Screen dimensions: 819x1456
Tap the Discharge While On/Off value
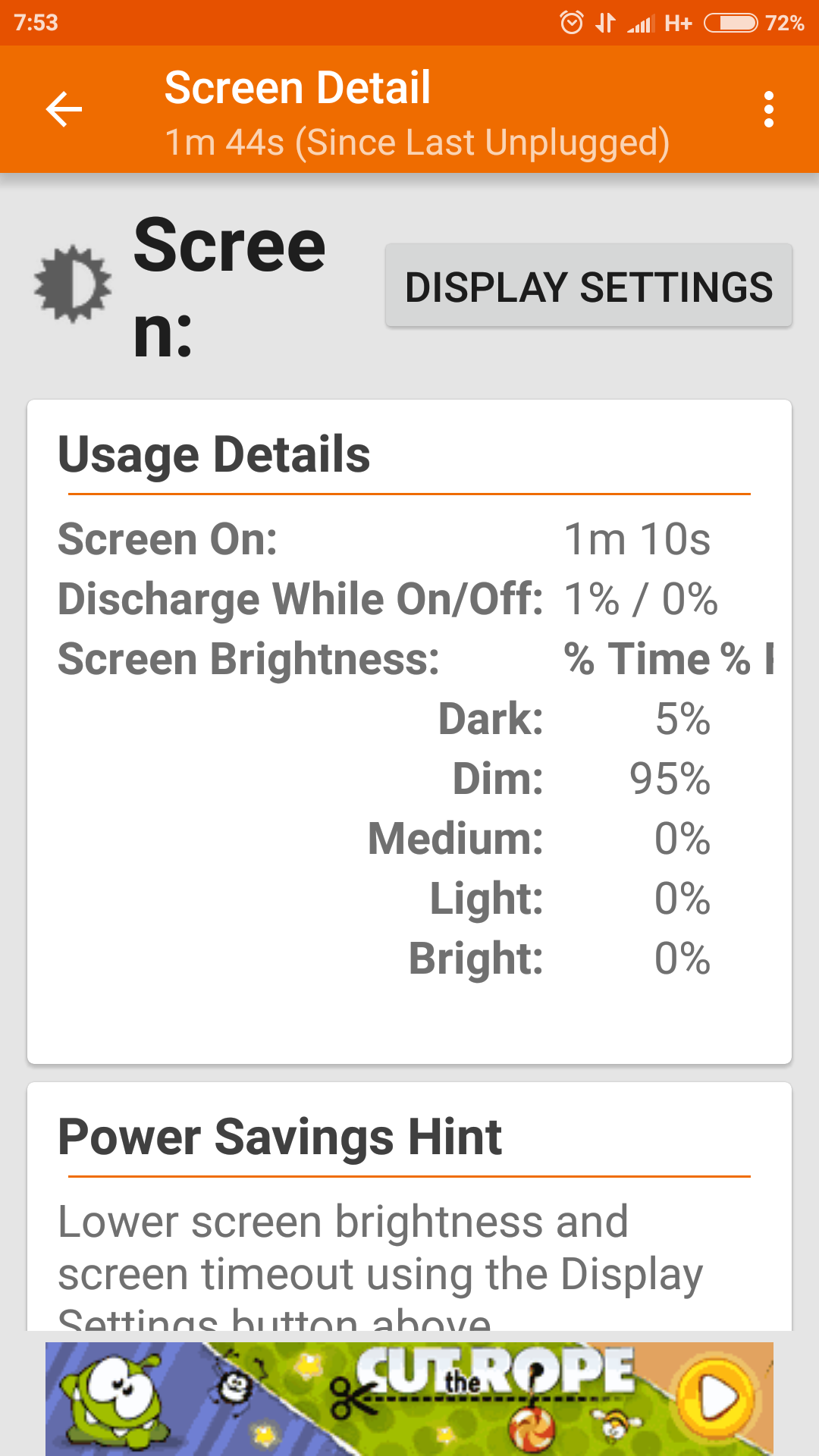pyautogui.click(x=641, y=599)
